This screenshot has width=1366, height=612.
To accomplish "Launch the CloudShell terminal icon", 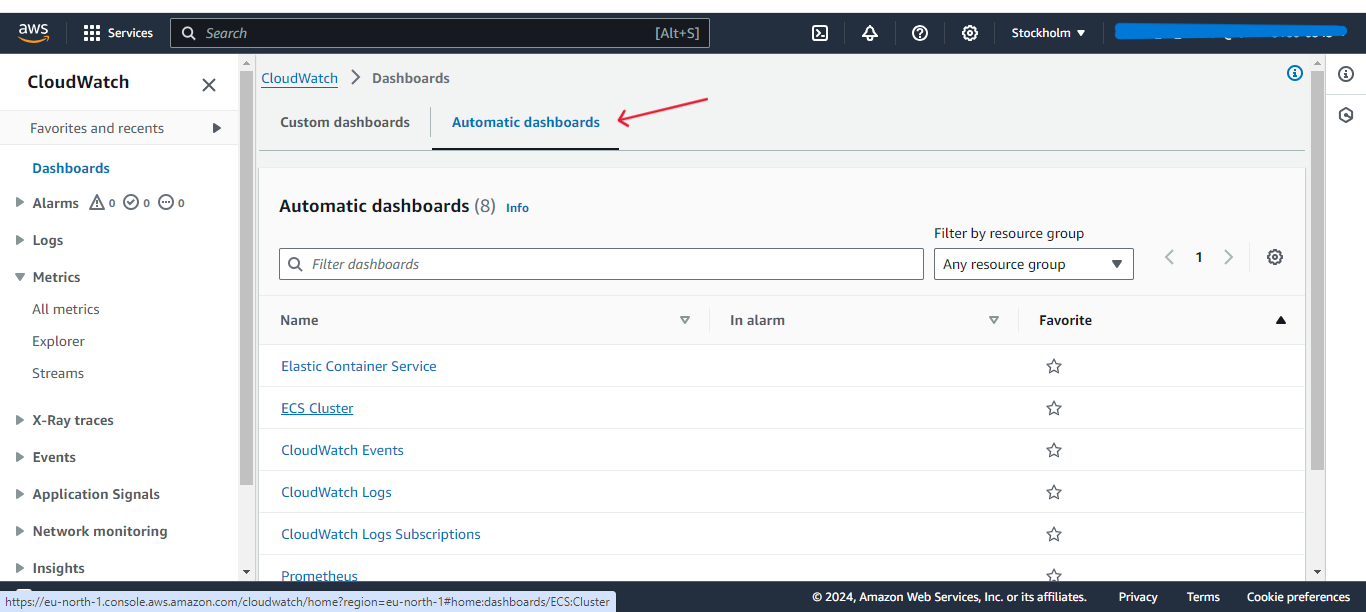I will (820, 33).
